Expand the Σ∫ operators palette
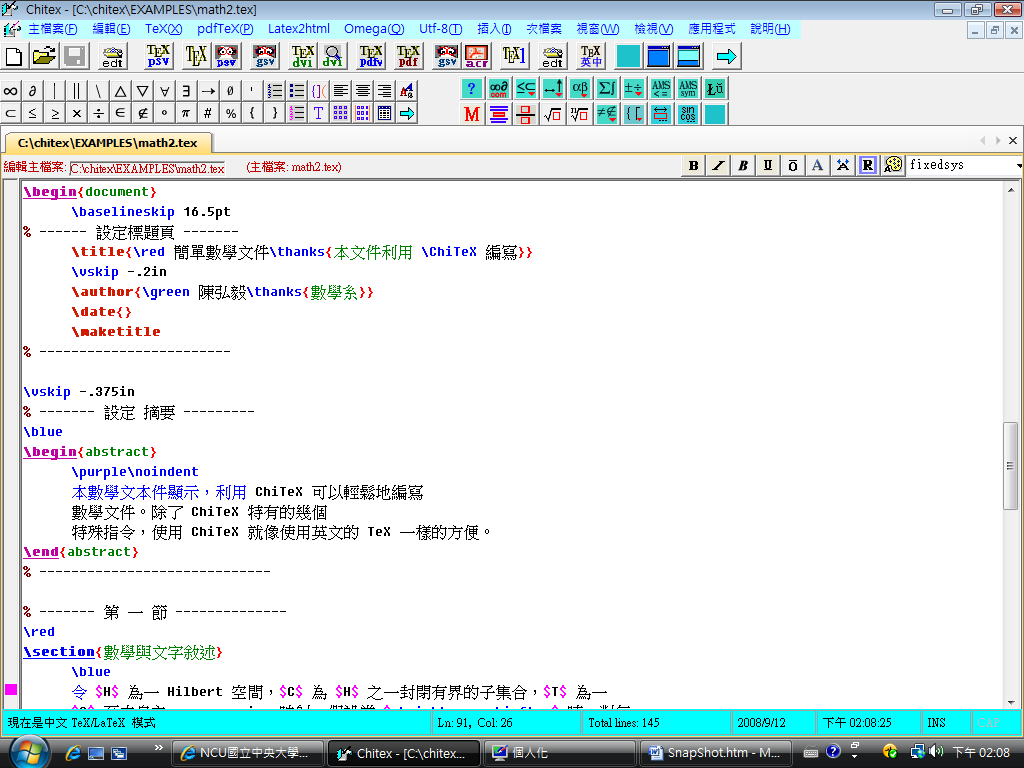The width and height of the screenshot is (1024, 768). click(607, 88)
